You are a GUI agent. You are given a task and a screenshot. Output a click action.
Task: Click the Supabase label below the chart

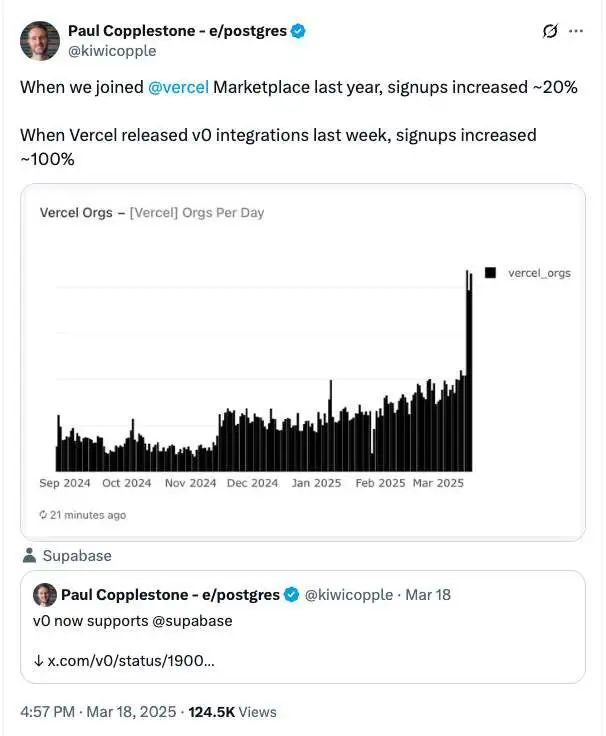pos(77,555)
